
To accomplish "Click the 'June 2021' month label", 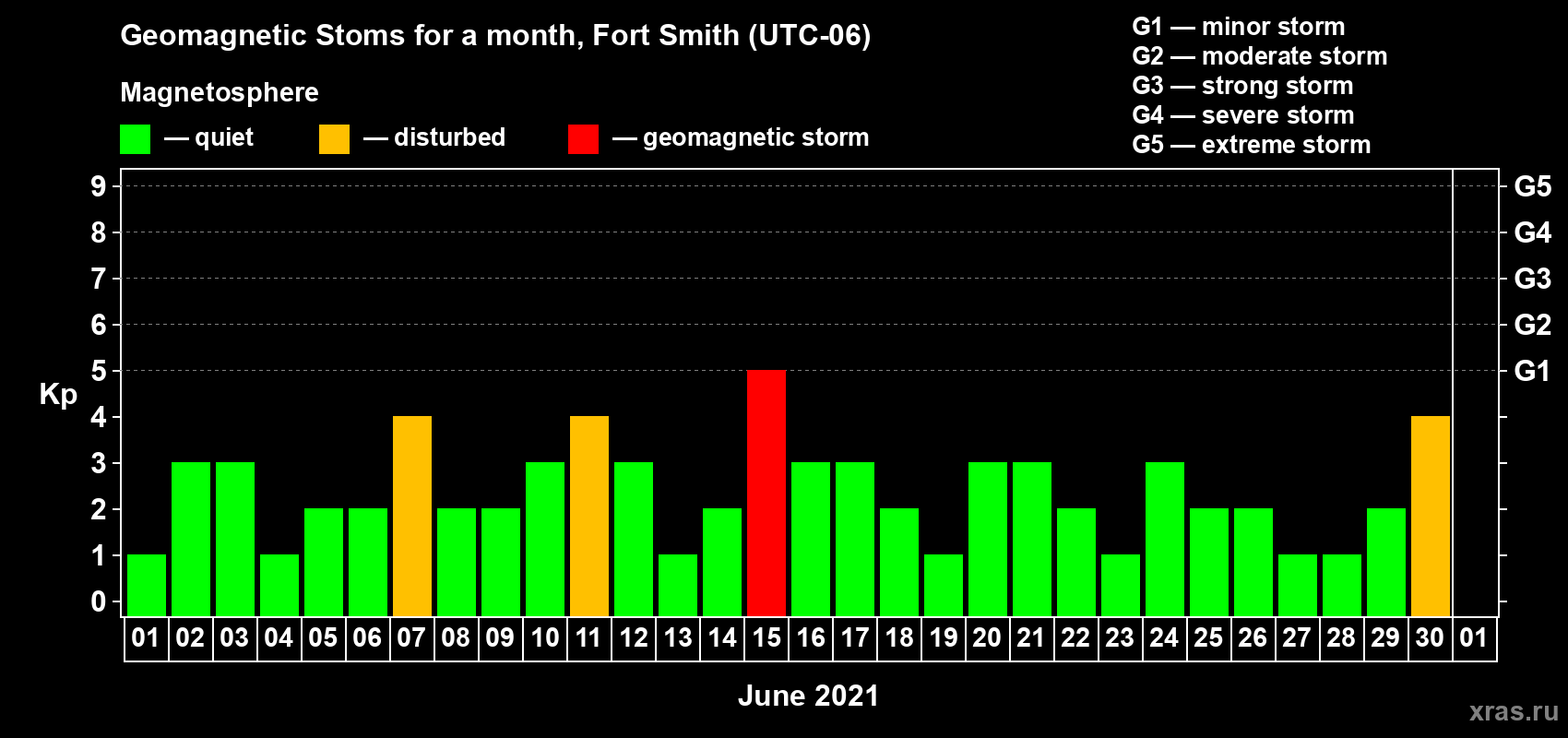I will 809,696.
